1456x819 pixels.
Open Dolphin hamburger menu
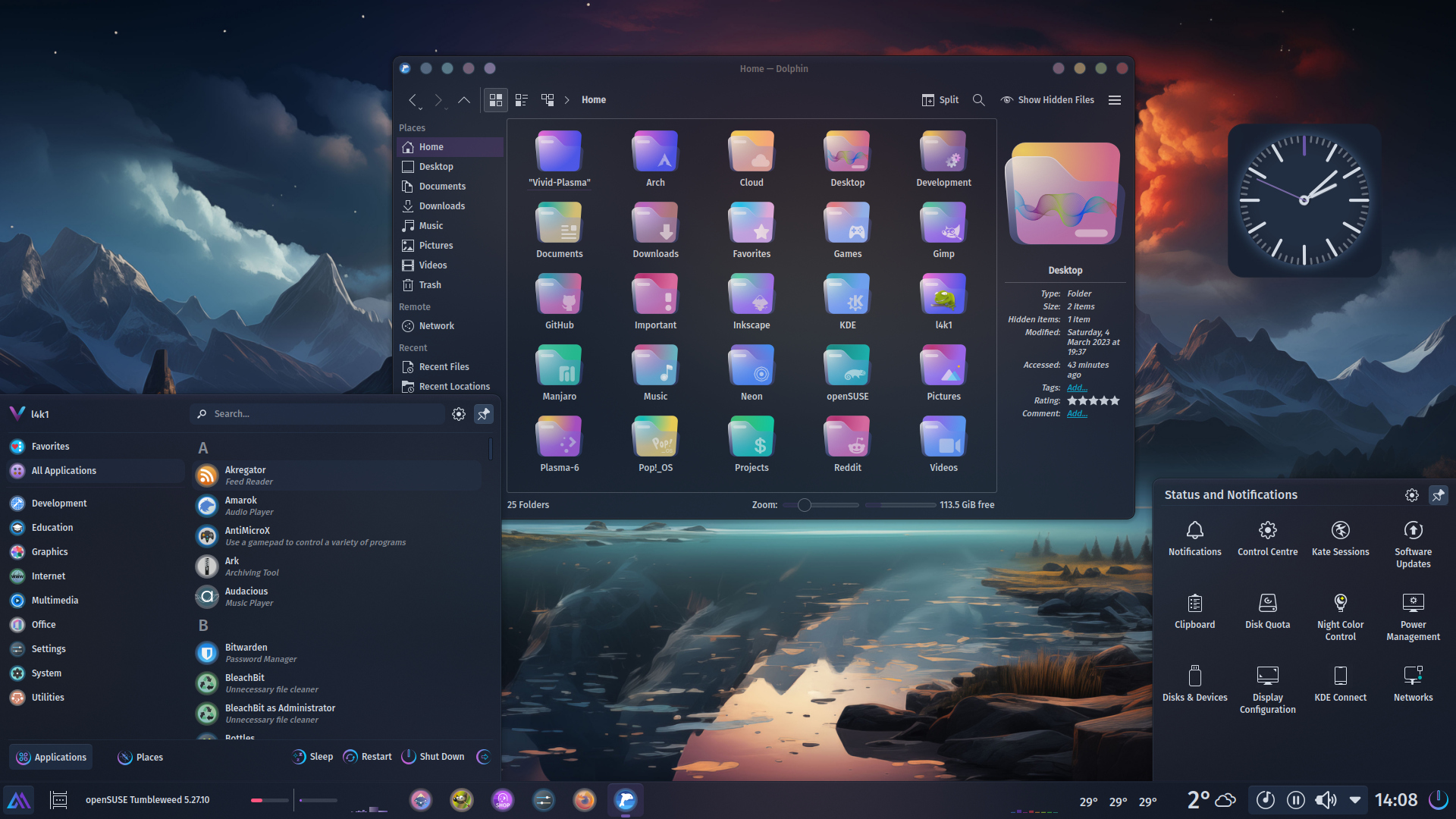point(1115,100)
